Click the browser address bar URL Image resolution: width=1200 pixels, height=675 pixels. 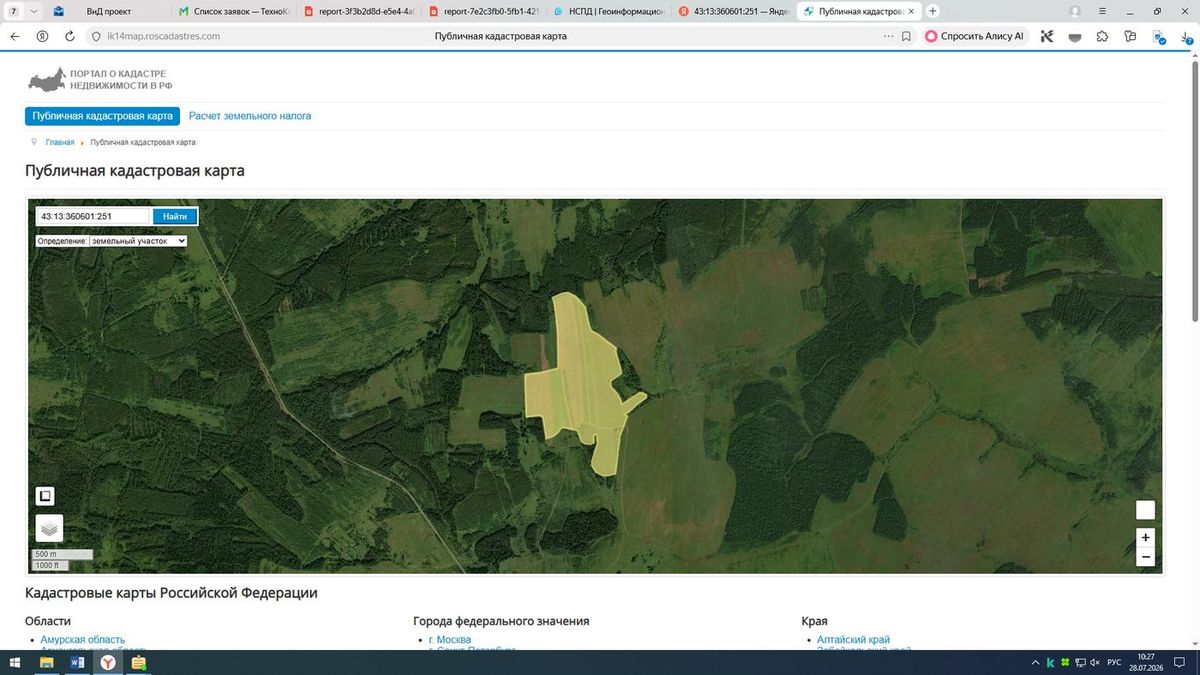(x=163, y=36)
